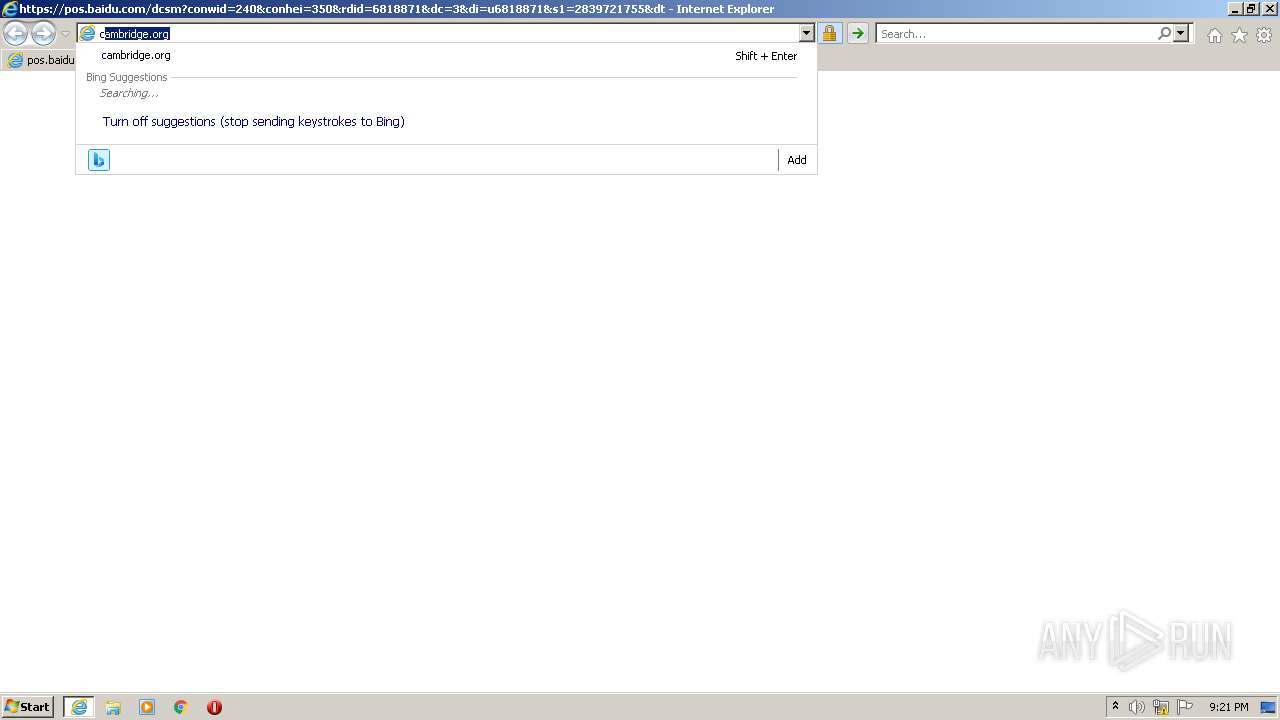Viewport: 1280px width, 720px height.
Task: Open the search provider dropdown arrow
Action: coord(1181,34)
